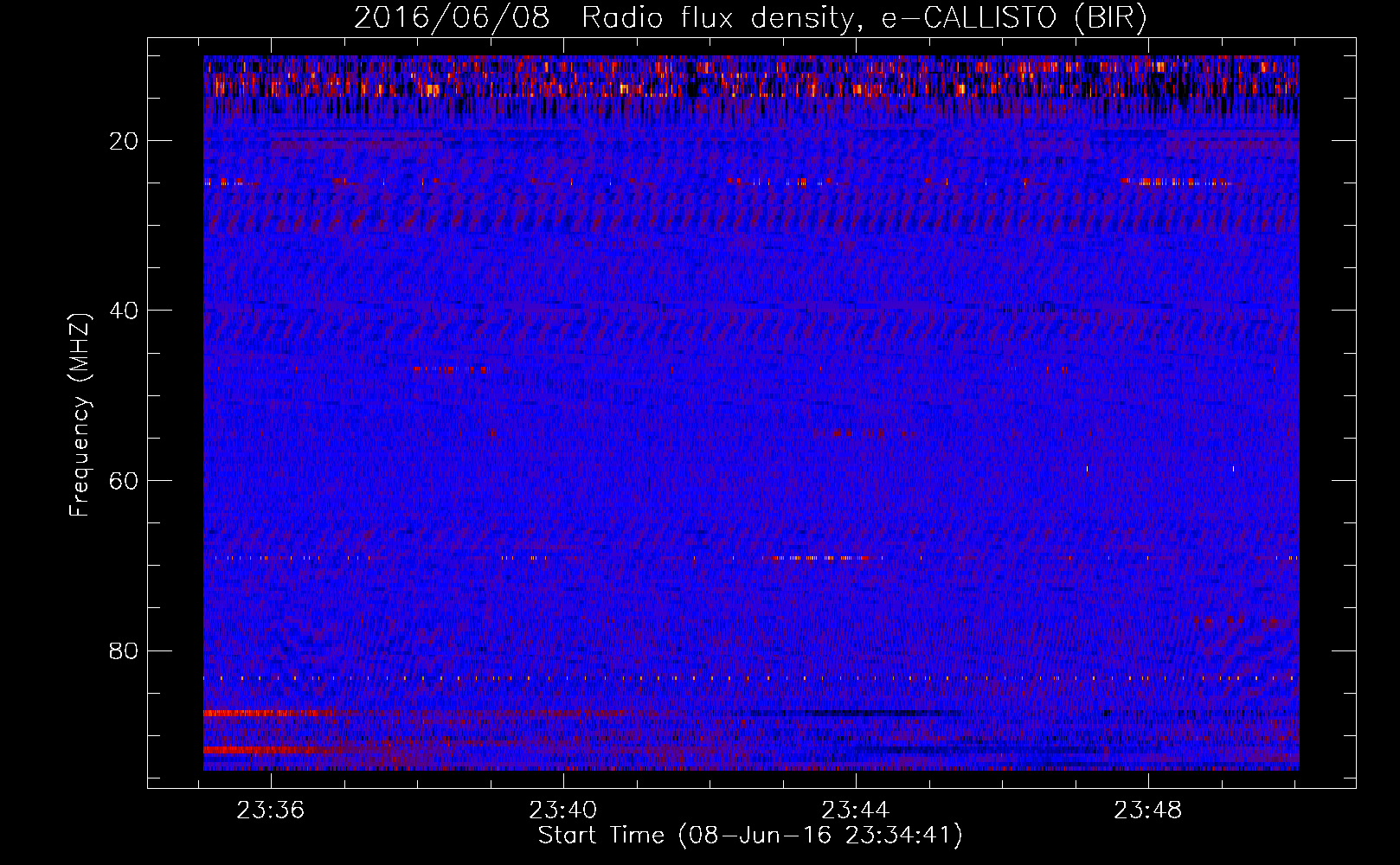
Task: Click the 40 MHz frequency tick label
Action: (x=125, y=311)
